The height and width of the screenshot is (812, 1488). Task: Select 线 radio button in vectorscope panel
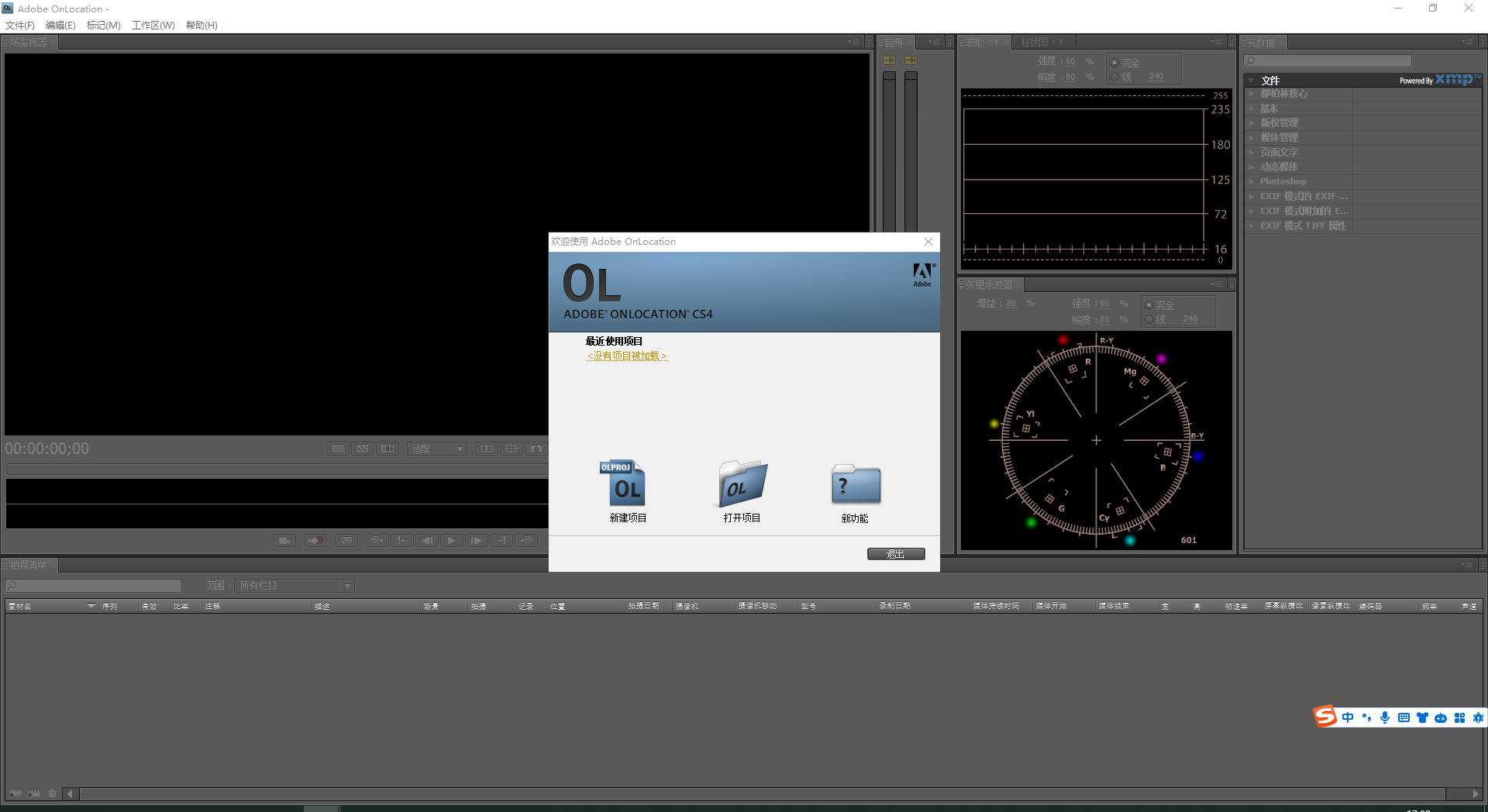[x=1149, y=319]
